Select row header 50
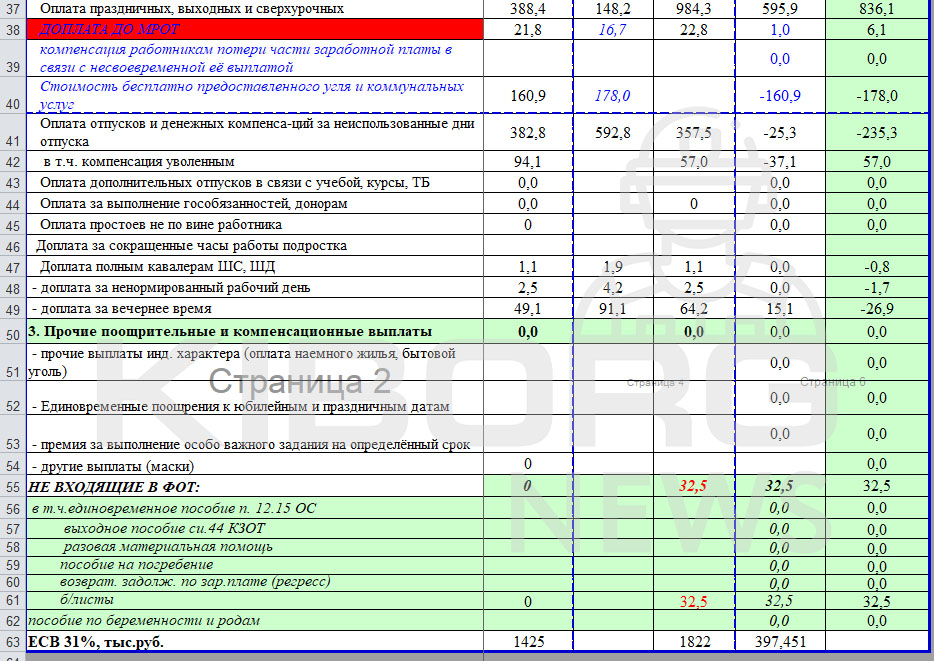 pos(13,332)
